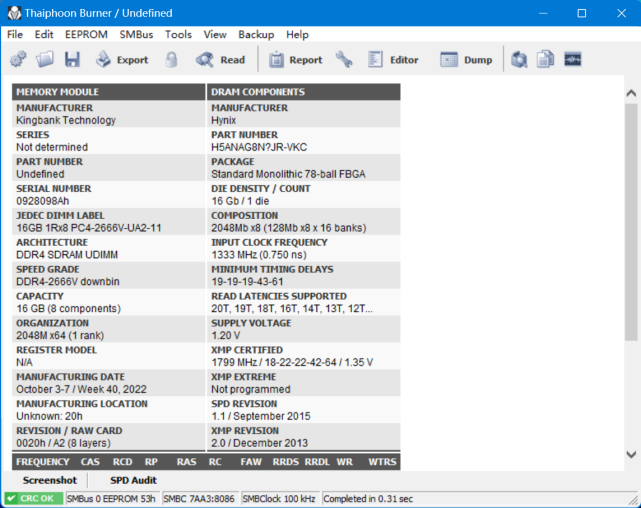Click the CRC OK status indicator
Screen dimensions: 641x508
[34, 499]
